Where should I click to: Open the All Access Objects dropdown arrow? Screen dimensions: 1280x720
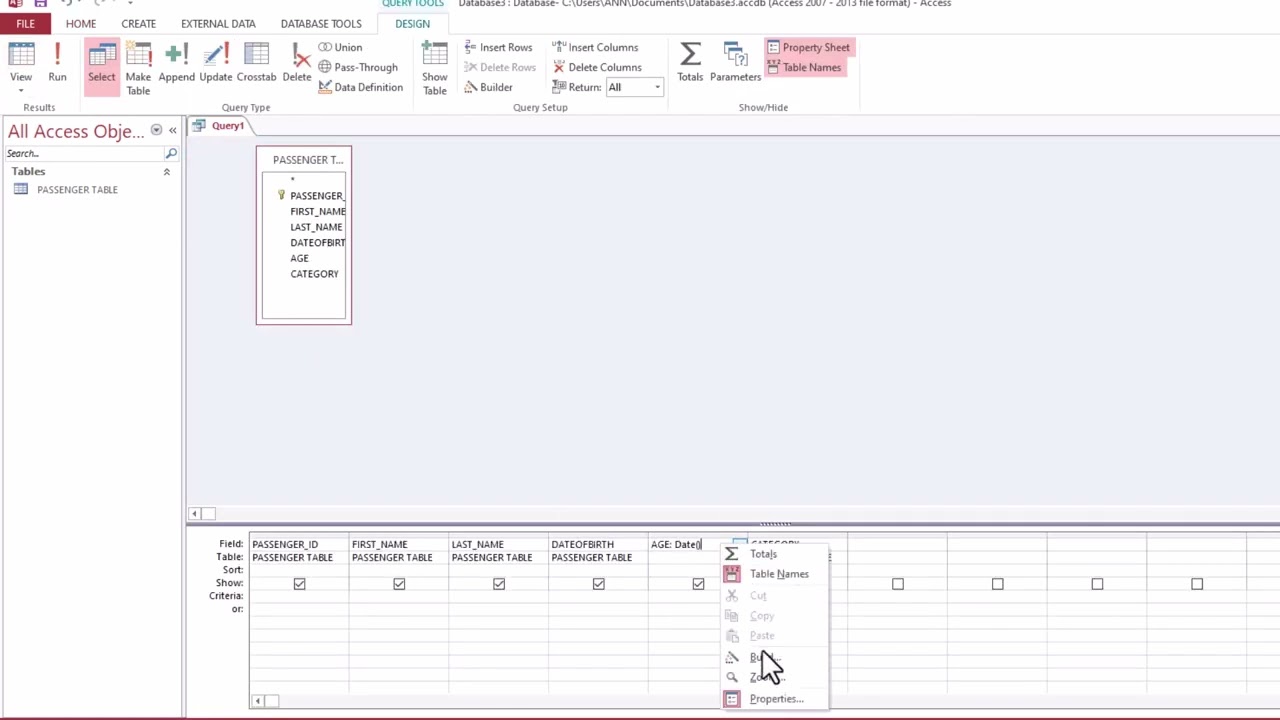click(156, 131)
